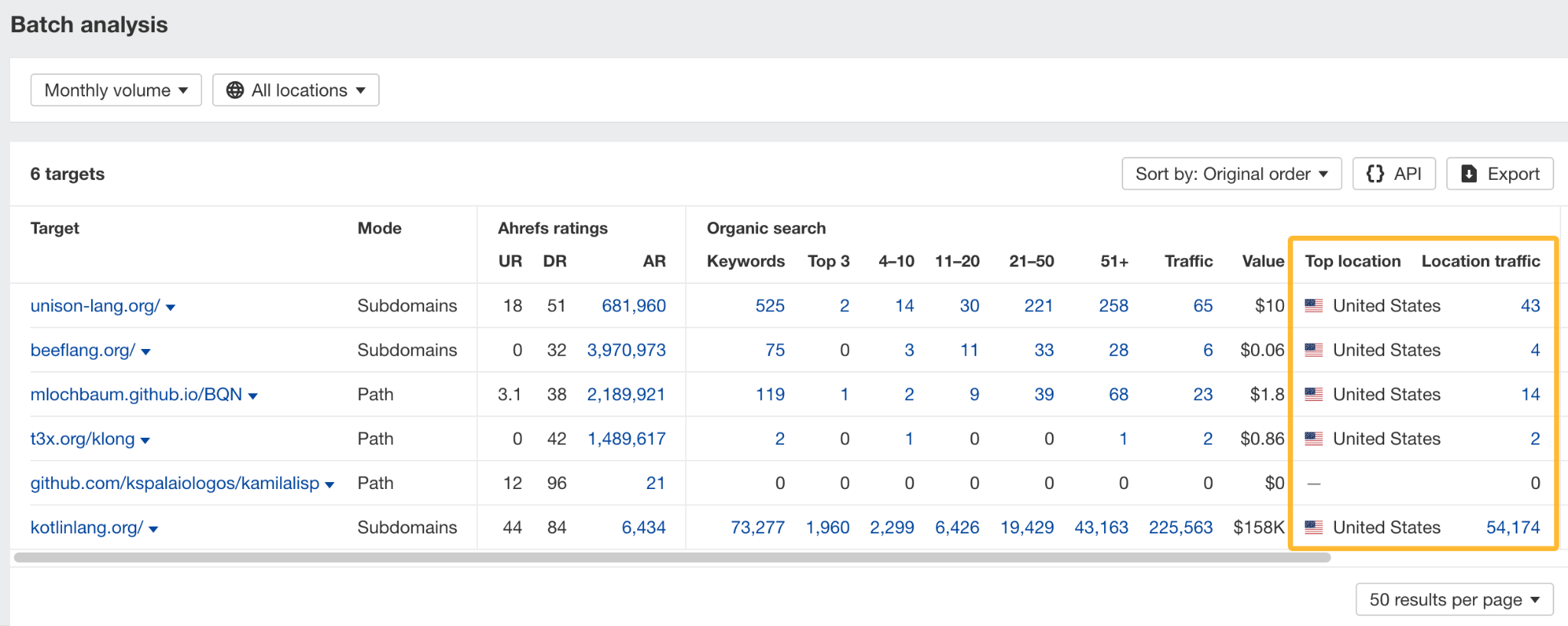Viewport: 1568px width, 626px height.
Task: Expand the caret next to unison-lang.org/
Action: [171, 308]
